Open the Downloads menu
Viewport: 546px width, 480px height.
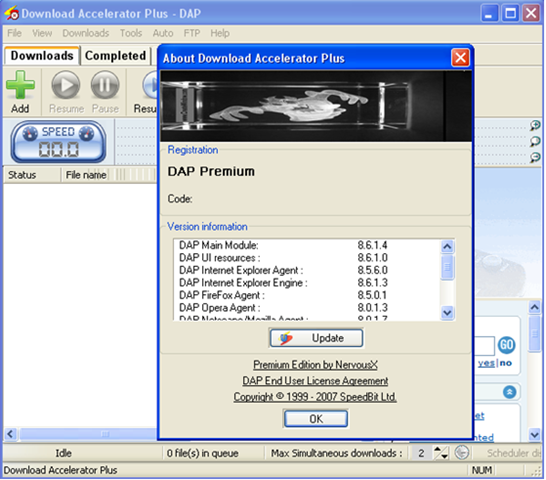(86, 33)
